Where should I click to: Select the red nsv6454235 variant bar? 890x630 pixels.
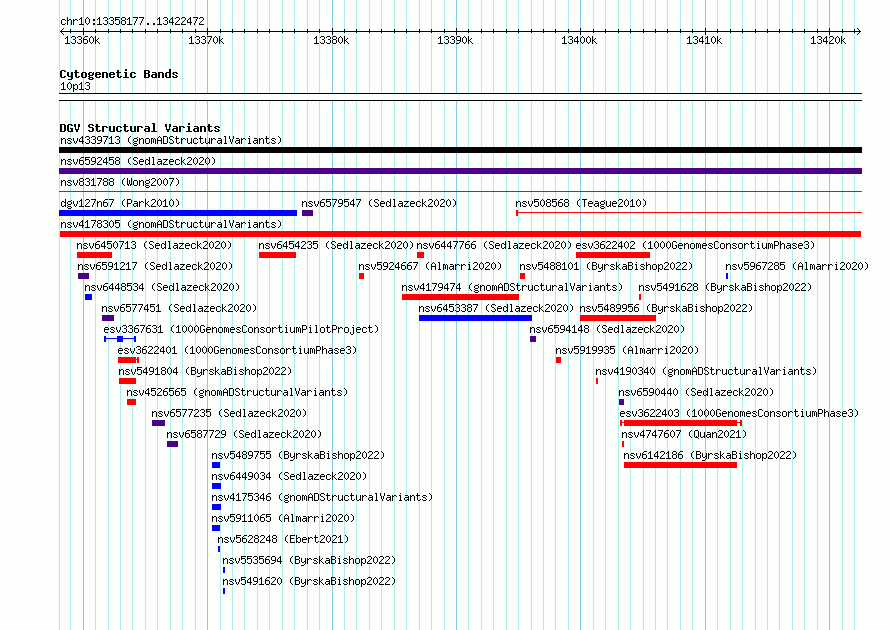[278, 255]
